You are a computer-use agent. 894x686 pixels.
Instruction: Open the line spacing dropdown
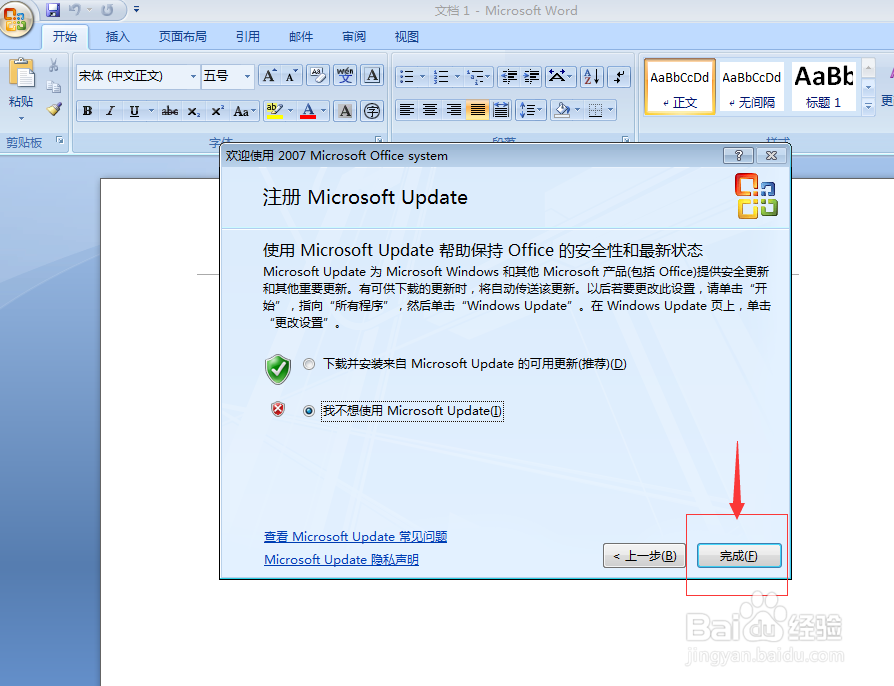pos(530,109)
